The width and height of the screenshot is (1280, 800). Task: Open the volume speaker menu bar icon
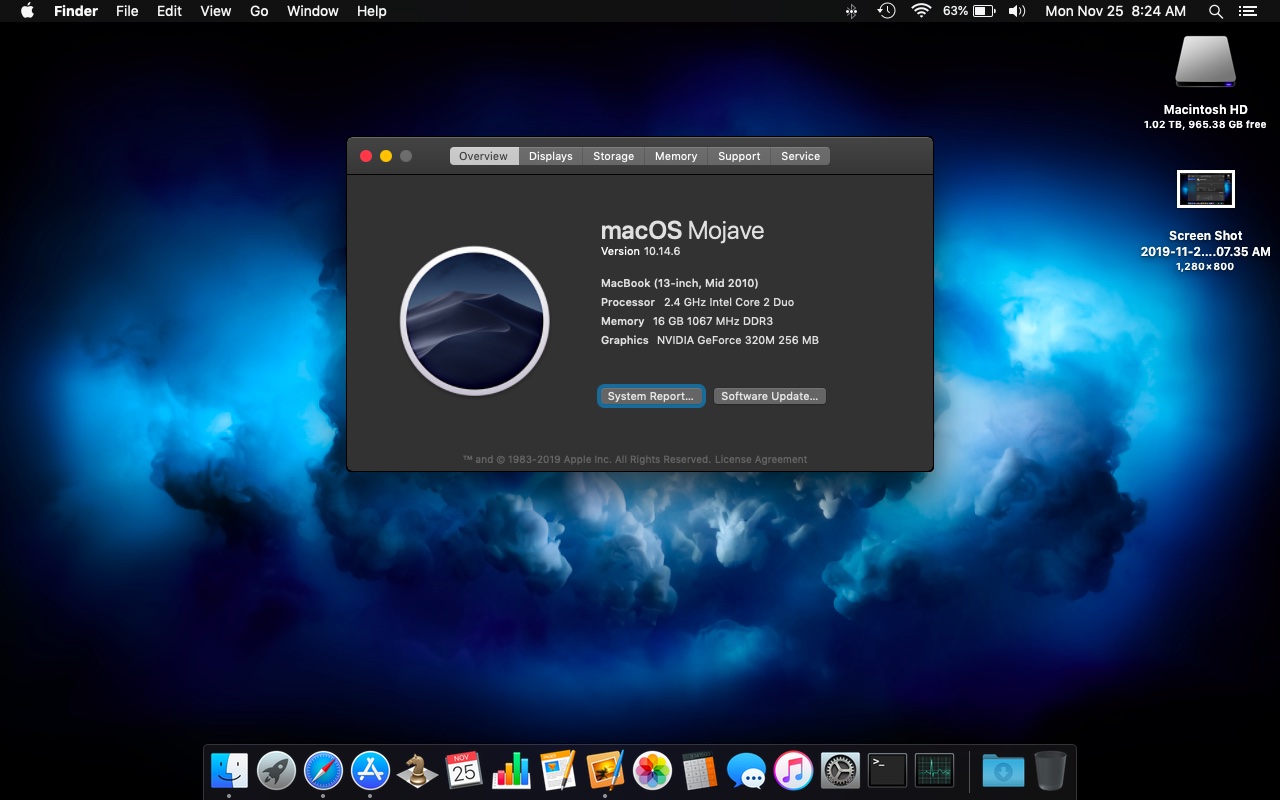coord(1017,11)
